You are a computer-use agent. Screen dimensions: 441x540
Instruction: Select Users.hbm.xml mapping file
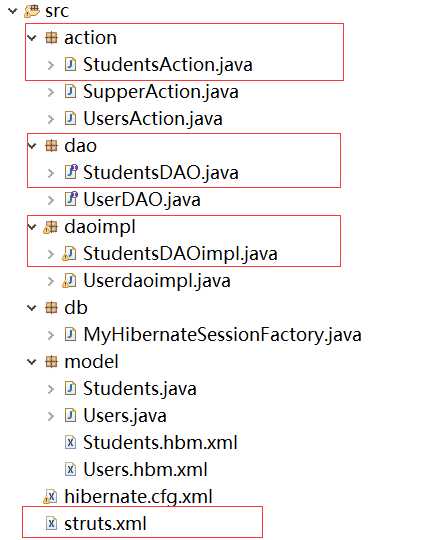tap(145, 470)
